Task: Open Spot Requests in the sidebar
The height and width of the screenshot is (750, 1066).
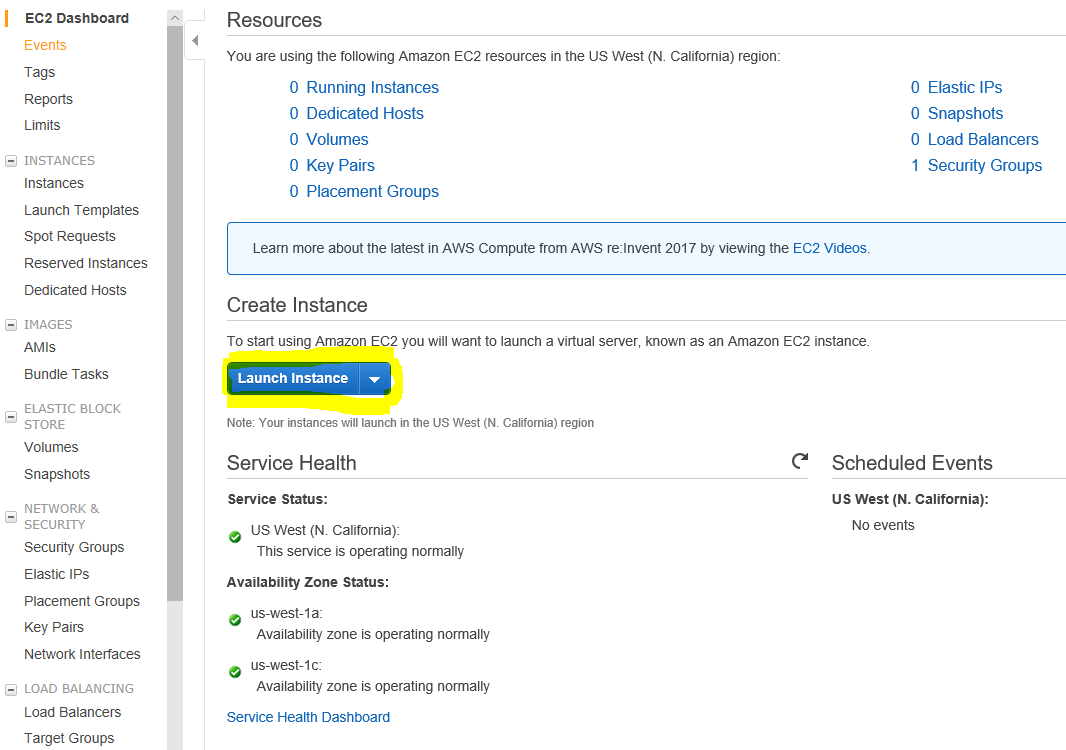Action: (x=70, y=236)
